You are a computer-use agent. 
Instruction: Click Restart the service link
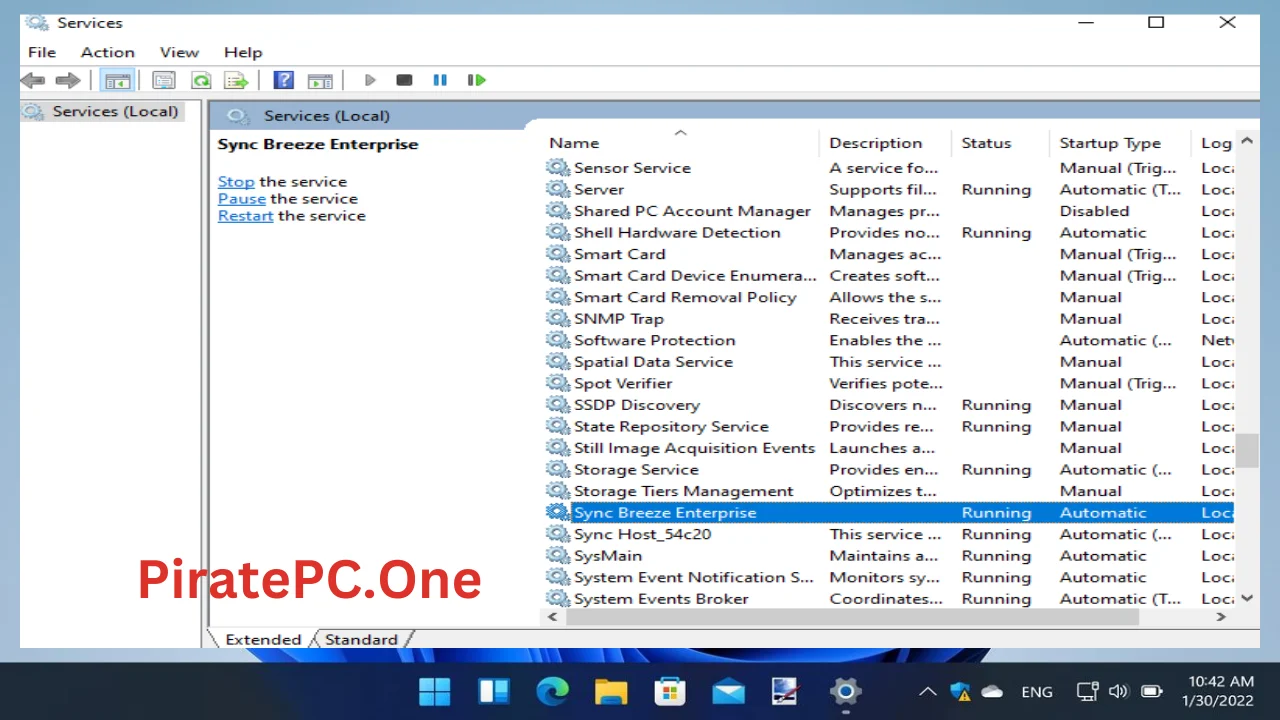[245, 215]
